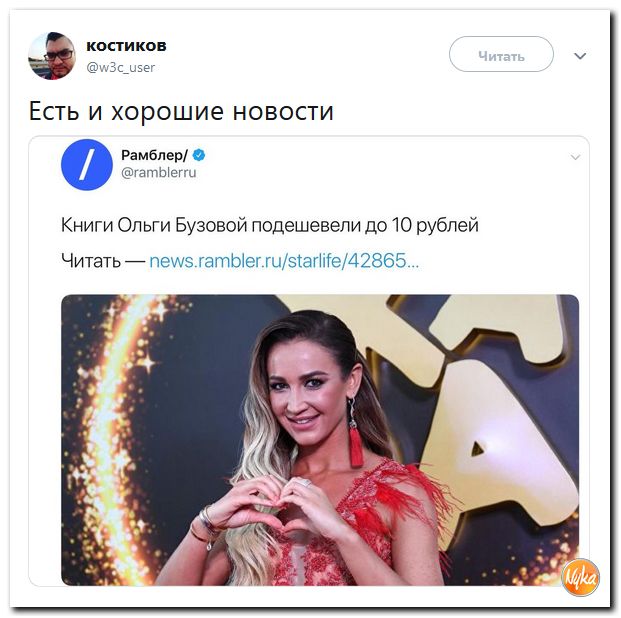Follow the account with the Читать button

pos(501,54)
